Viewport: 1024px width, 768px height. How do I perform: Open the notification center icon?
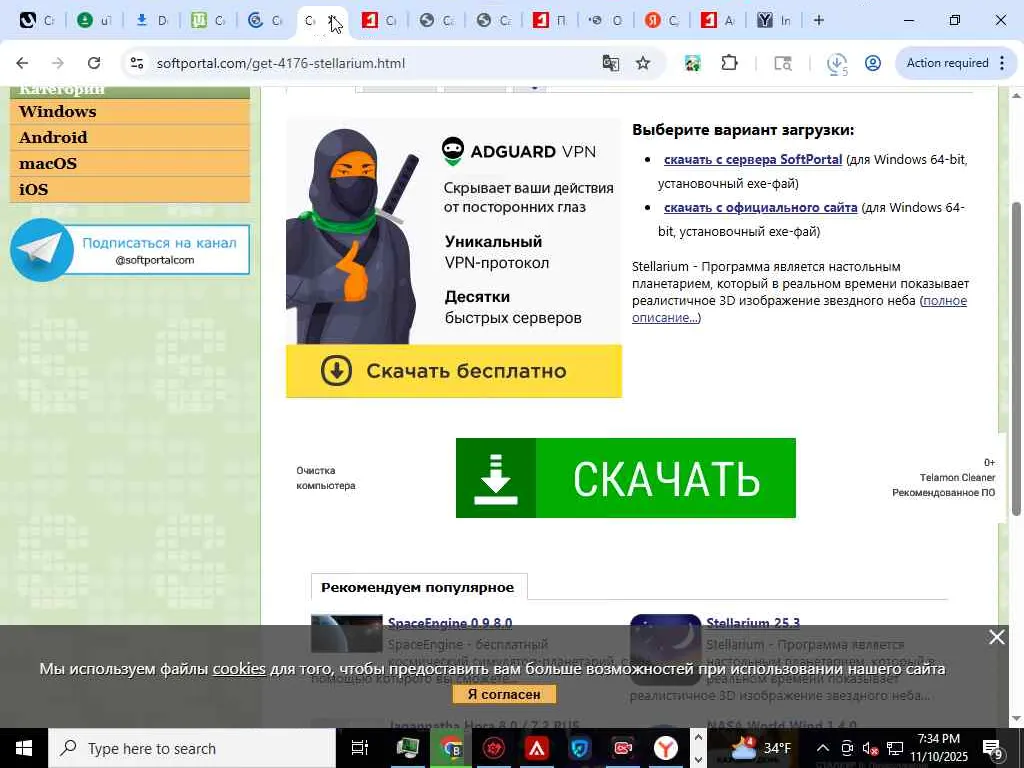(x=993, y=749)
